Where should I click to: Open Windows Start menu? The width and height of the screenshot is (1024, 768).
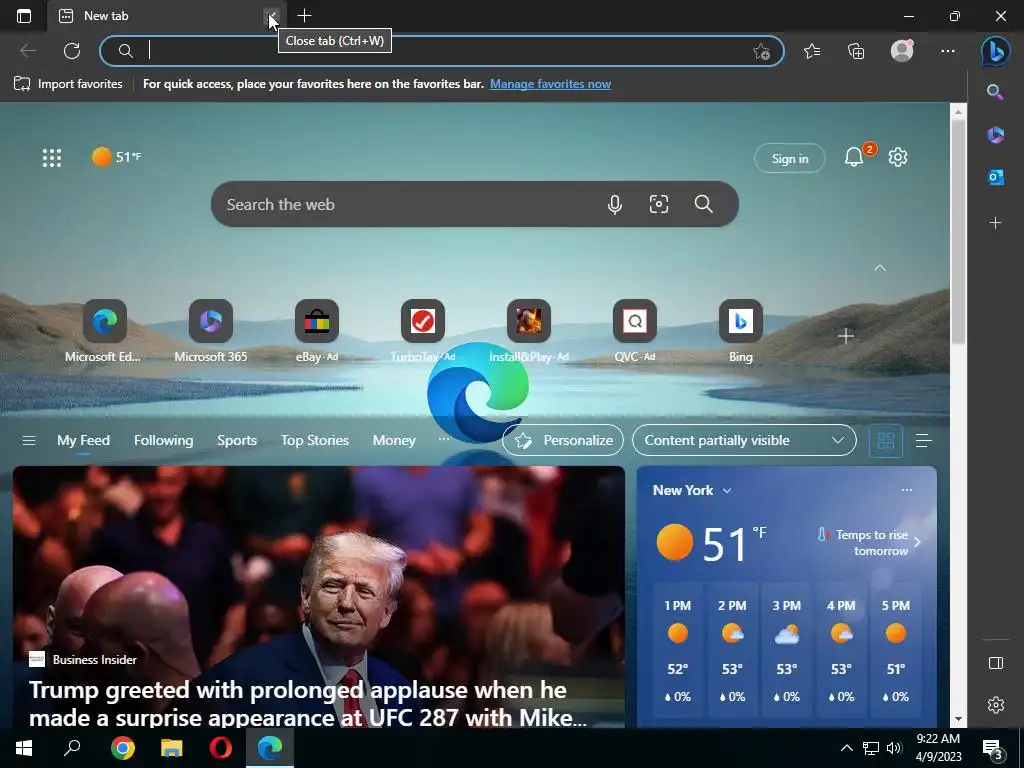[x=24, y=748]
